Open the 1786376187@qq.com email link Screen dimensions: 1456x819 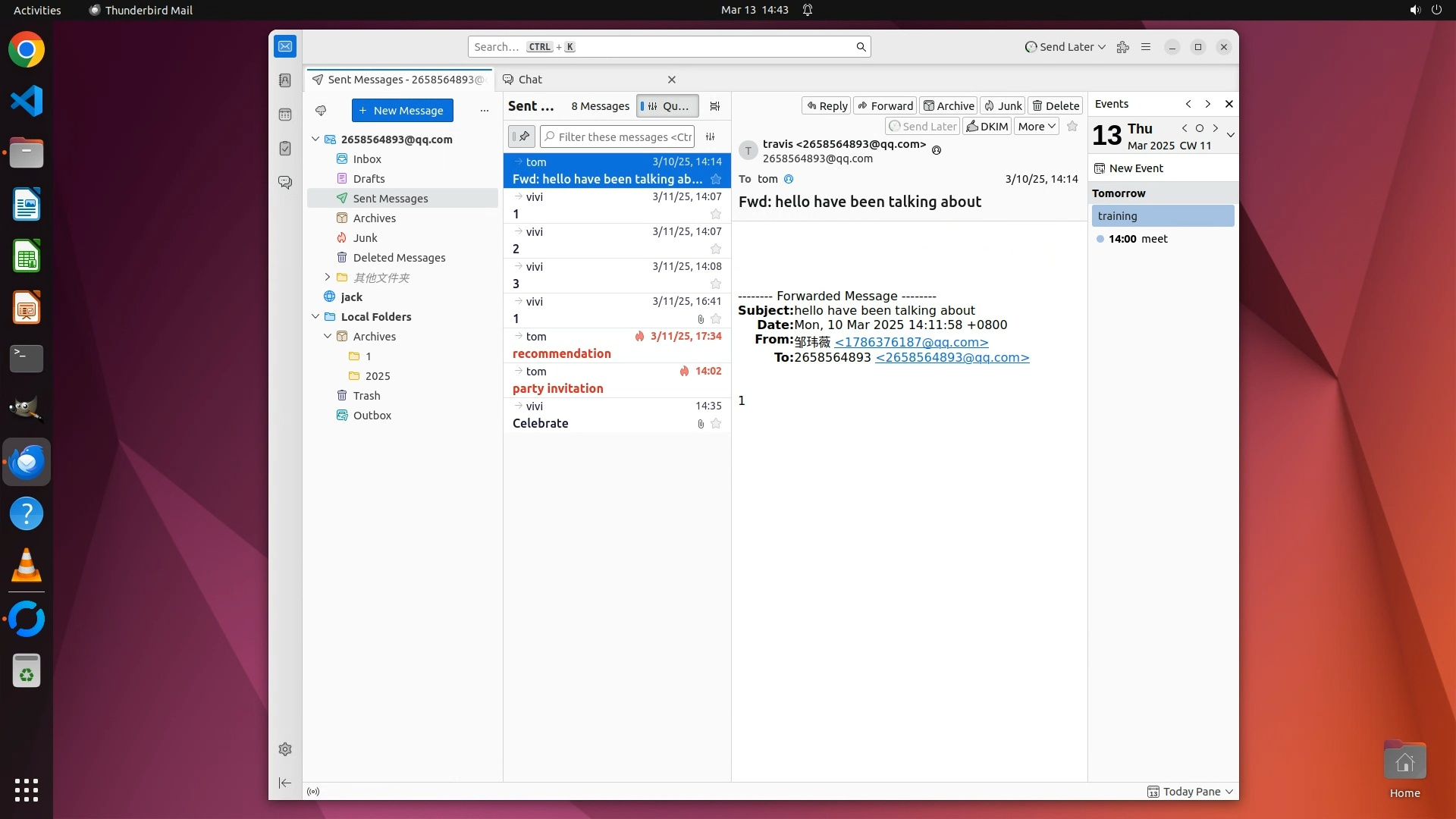pyautogui.click(x=911, y=343)
